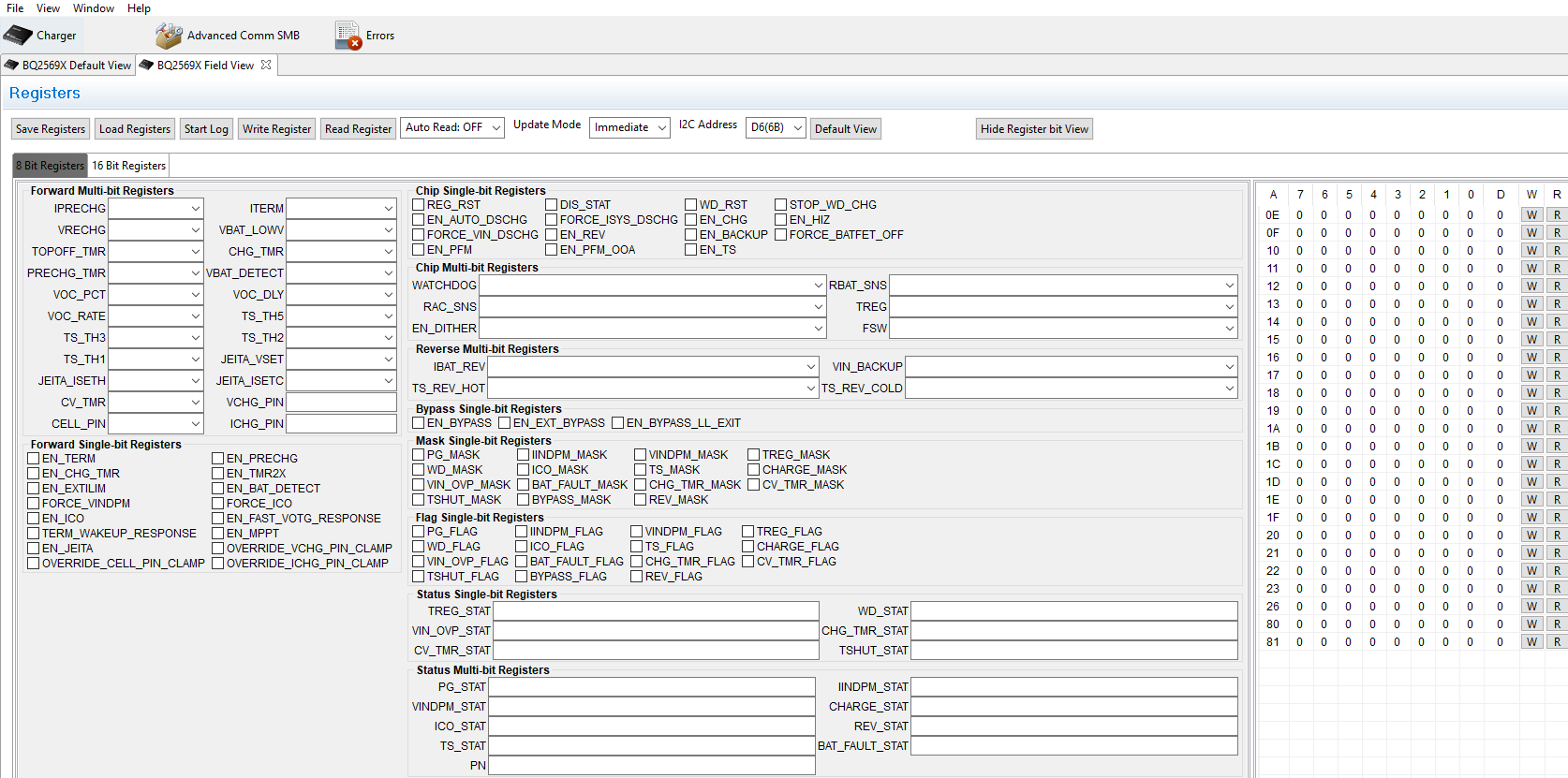Open the I2C Address dropdown
Screen dimensions: 1568x778
click(x=776, y=128)
